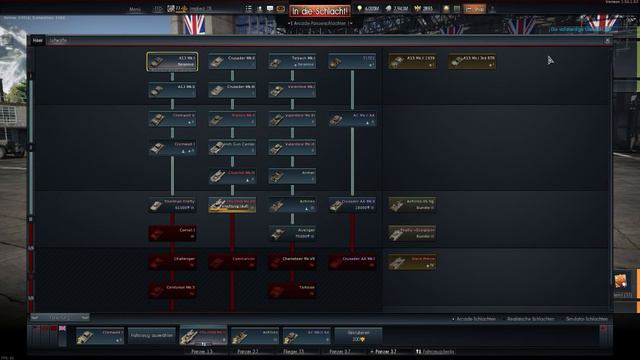Select the locked Comet I card
640x360 pixels.
(172, 233)
